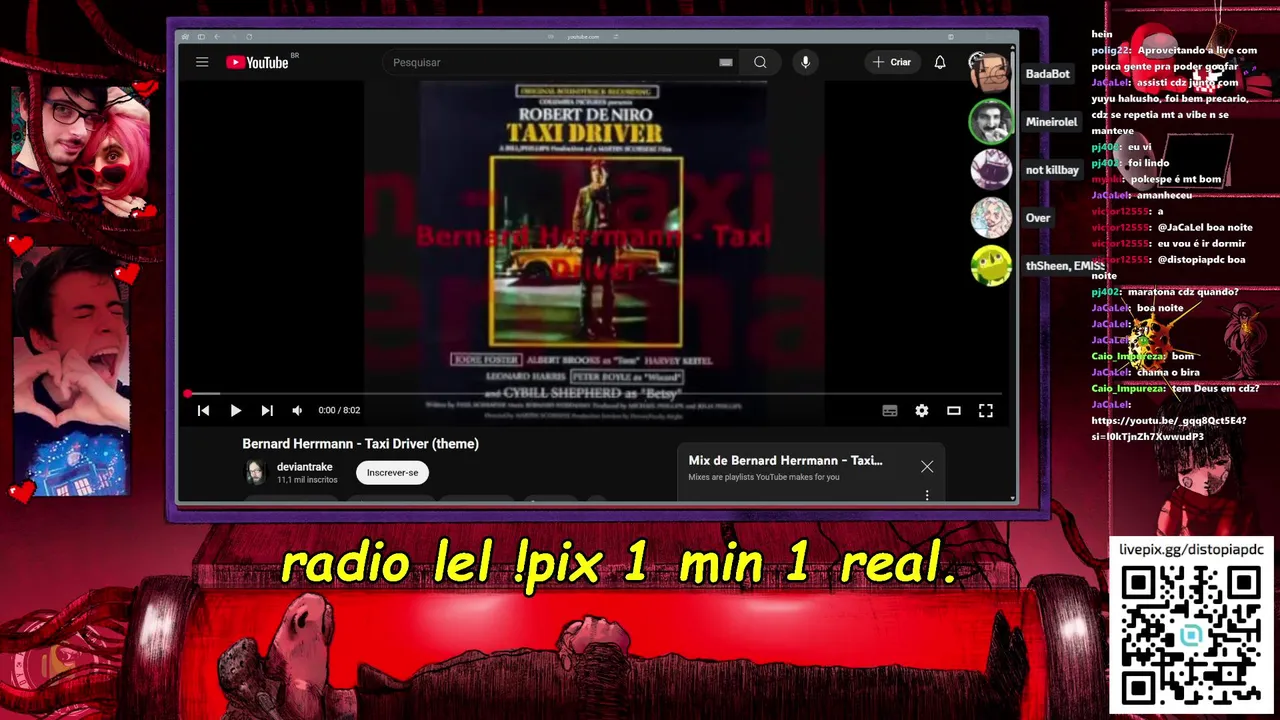
Task: Click the 11,1 mil inscritos subscriber count
Action: [307, 480]
